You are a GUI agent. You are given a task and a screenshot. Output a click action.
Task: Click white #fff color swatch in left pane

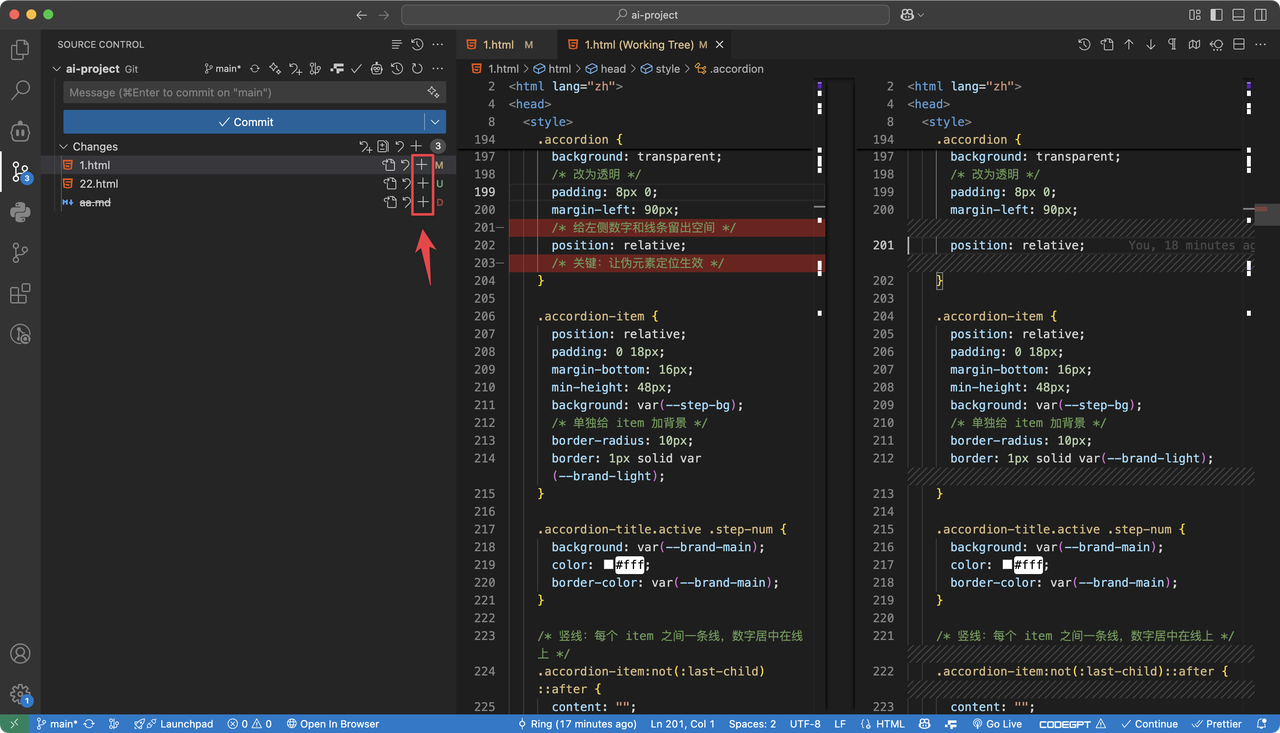pyautogui.click(x=608, y=565)
